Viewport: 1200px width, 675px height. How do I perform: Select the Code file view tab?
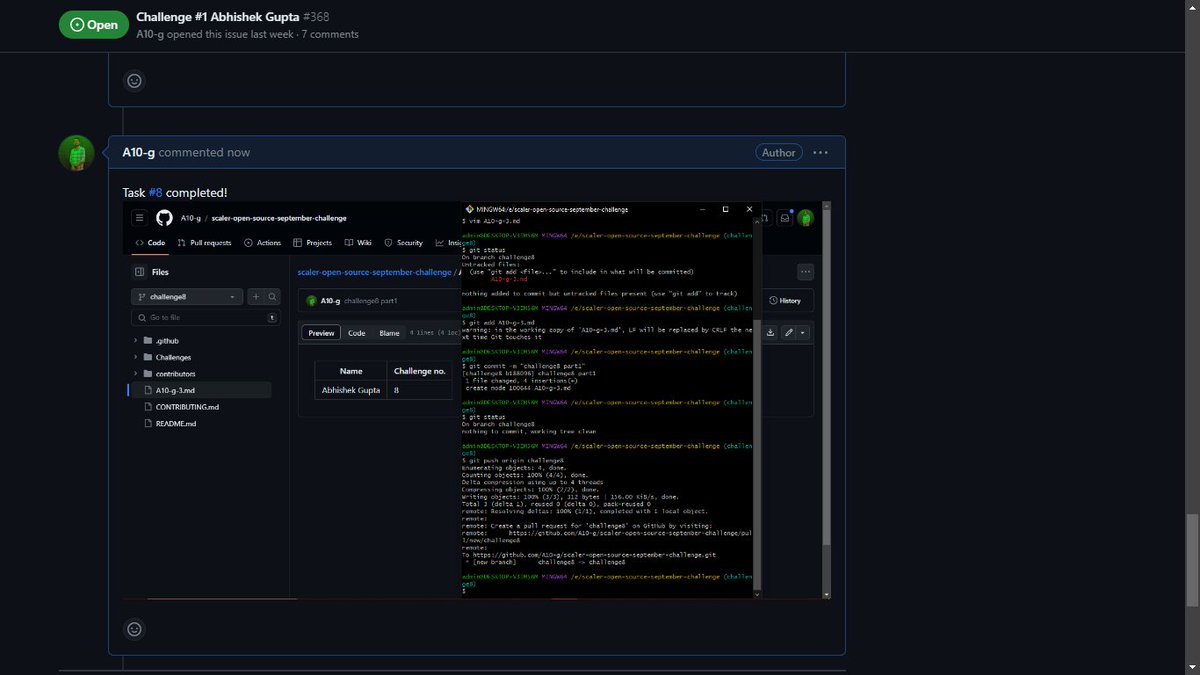pos(356,333)
